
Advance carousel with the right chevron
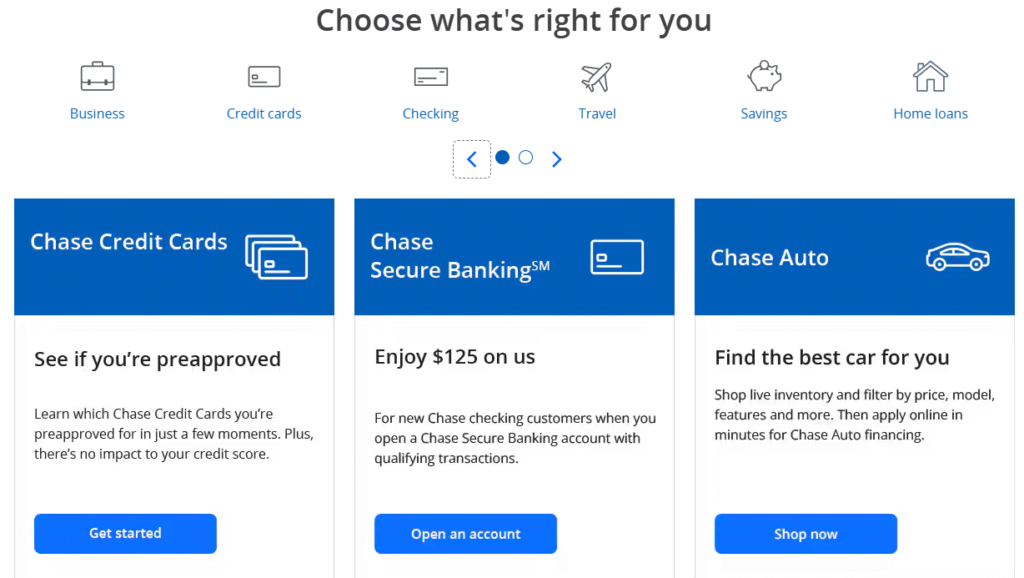557,159
